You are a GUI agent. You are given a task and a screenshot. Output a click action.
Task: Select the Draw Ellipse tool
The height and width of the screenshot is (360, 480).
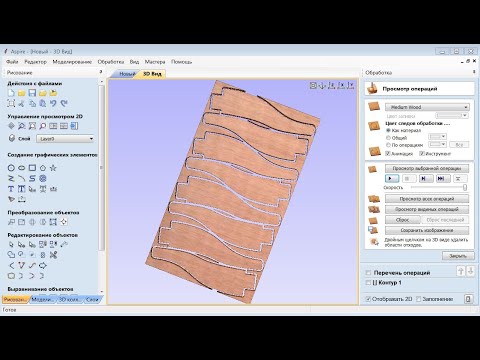pyautogui.click(x=22, y=168)
